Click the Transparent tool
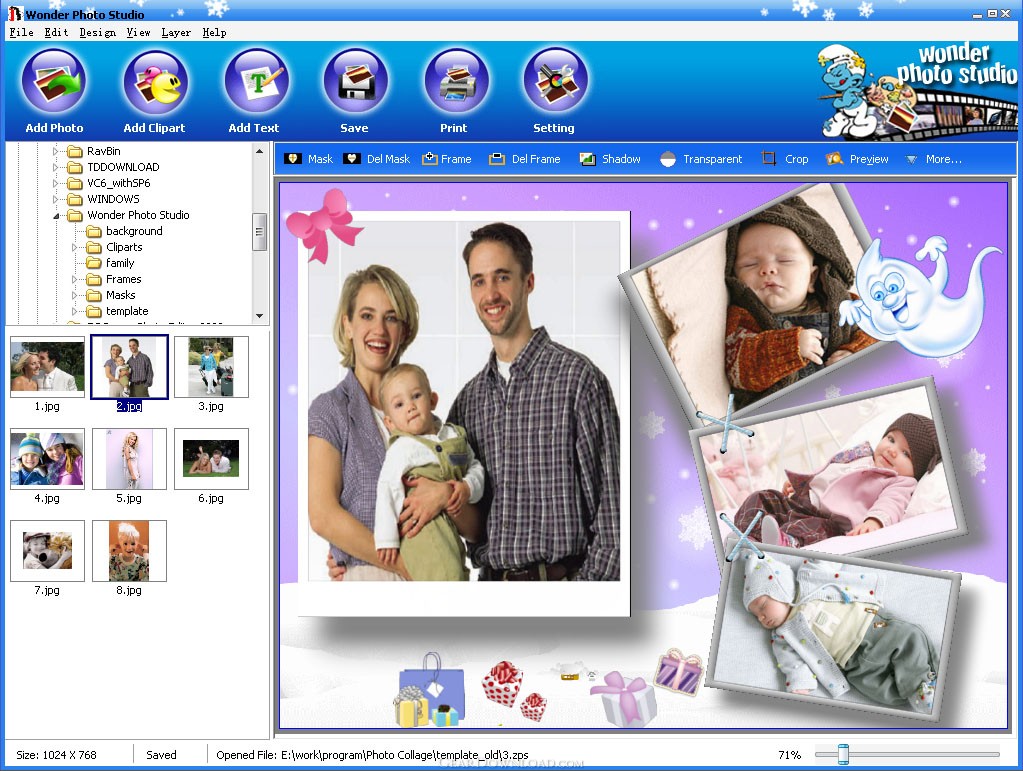 tap(701, 159)
